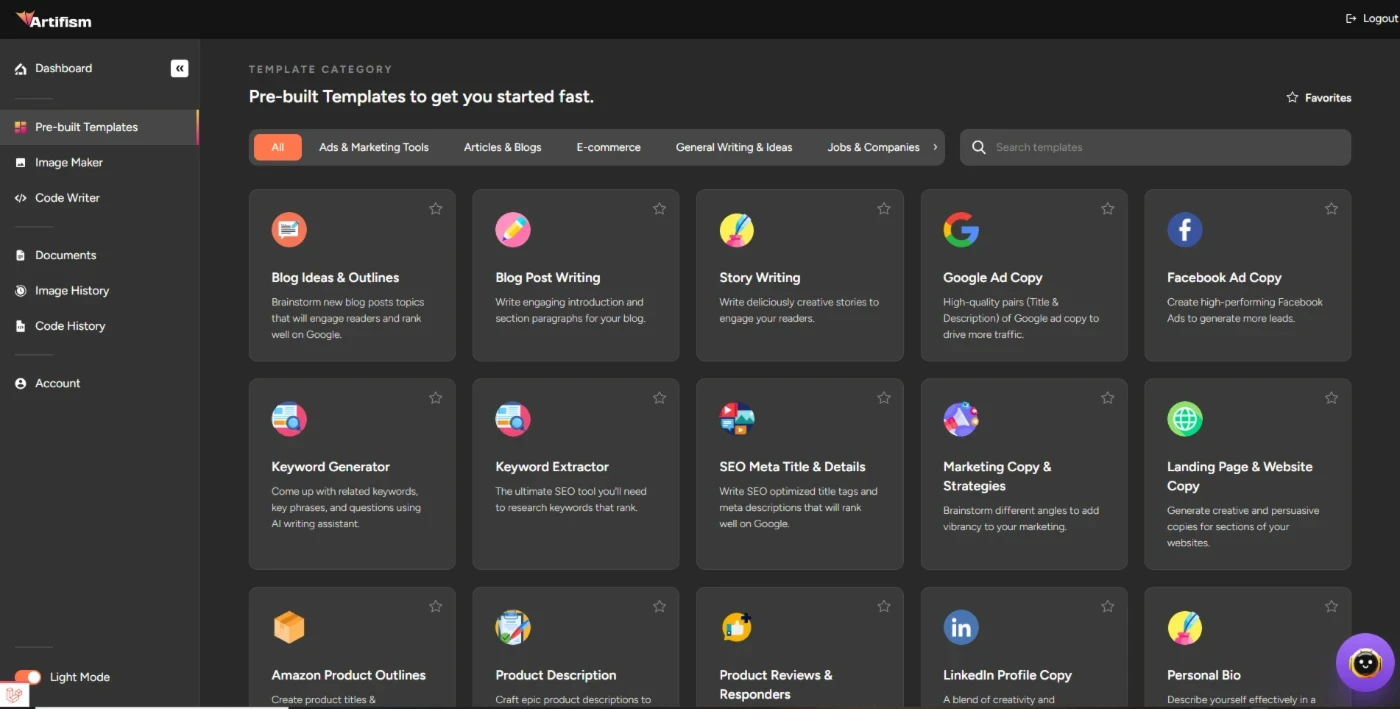Click the chatbot avatar bubble
This screenshot has height=709, width=1400.
[x=1365, y=662]
